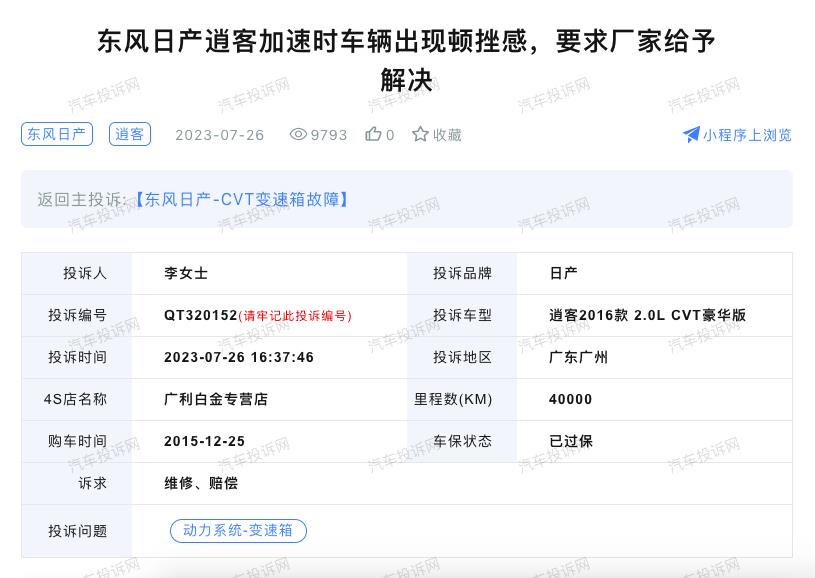Click the 车保状态 label cell

[462, 441]
